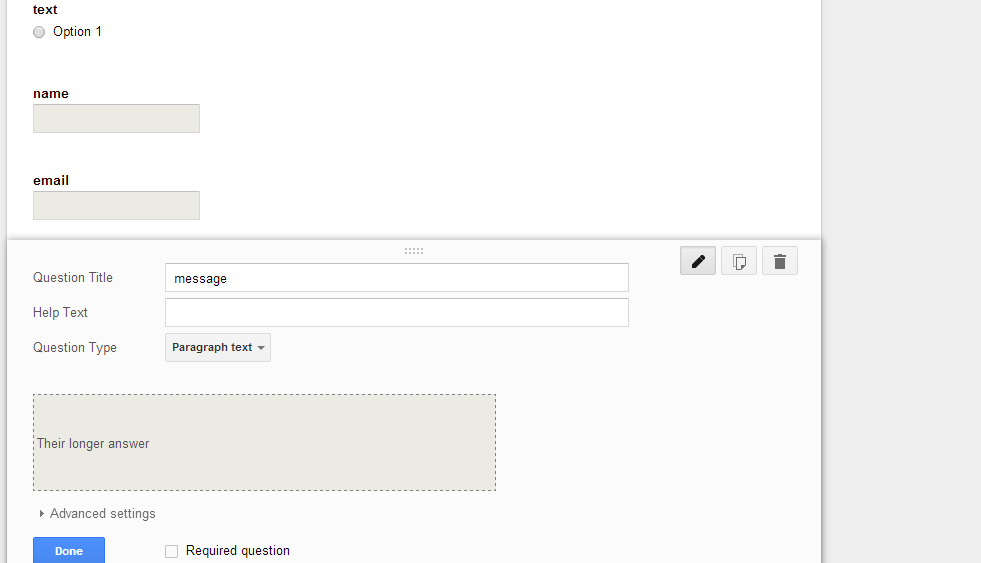981x563 pixels.
Task: Click the name answer box
Action: tap(116, 118)
